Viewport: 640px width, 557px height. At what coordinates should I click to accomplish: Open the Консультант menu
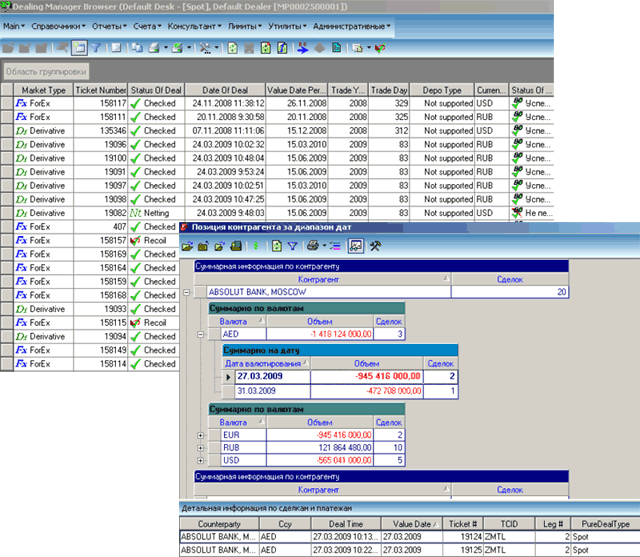194,26
